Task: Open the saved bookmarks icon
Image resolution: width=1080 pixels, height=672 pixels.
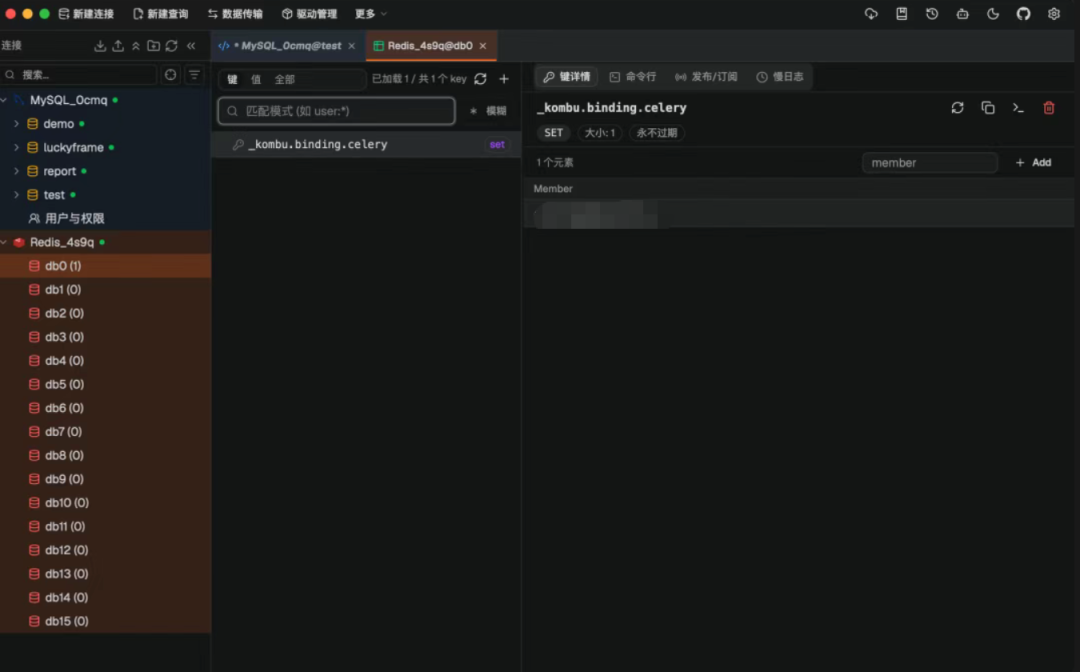Action: point(902,14)
